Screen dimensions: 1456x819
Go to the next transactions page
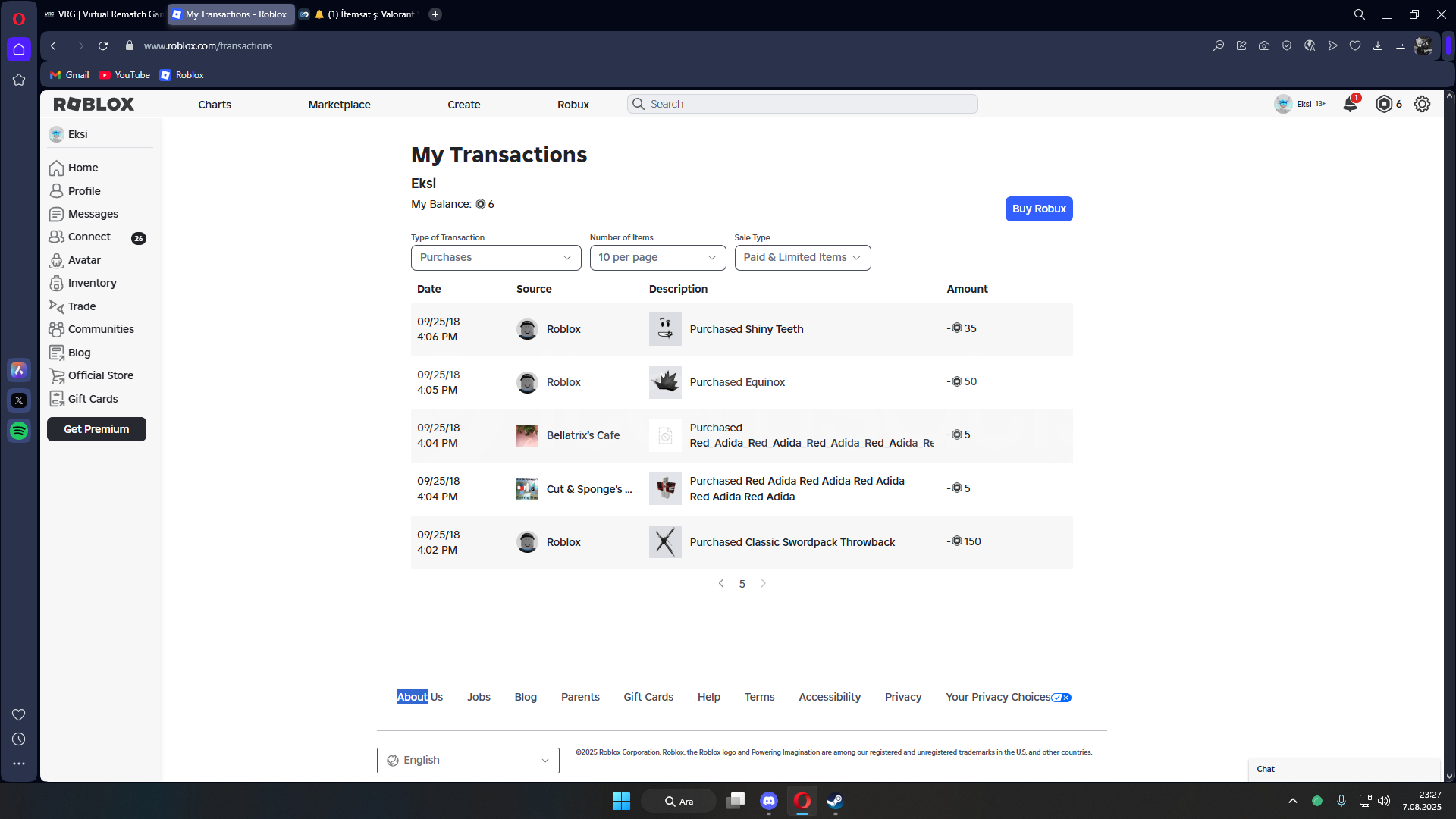click(763, 584)
